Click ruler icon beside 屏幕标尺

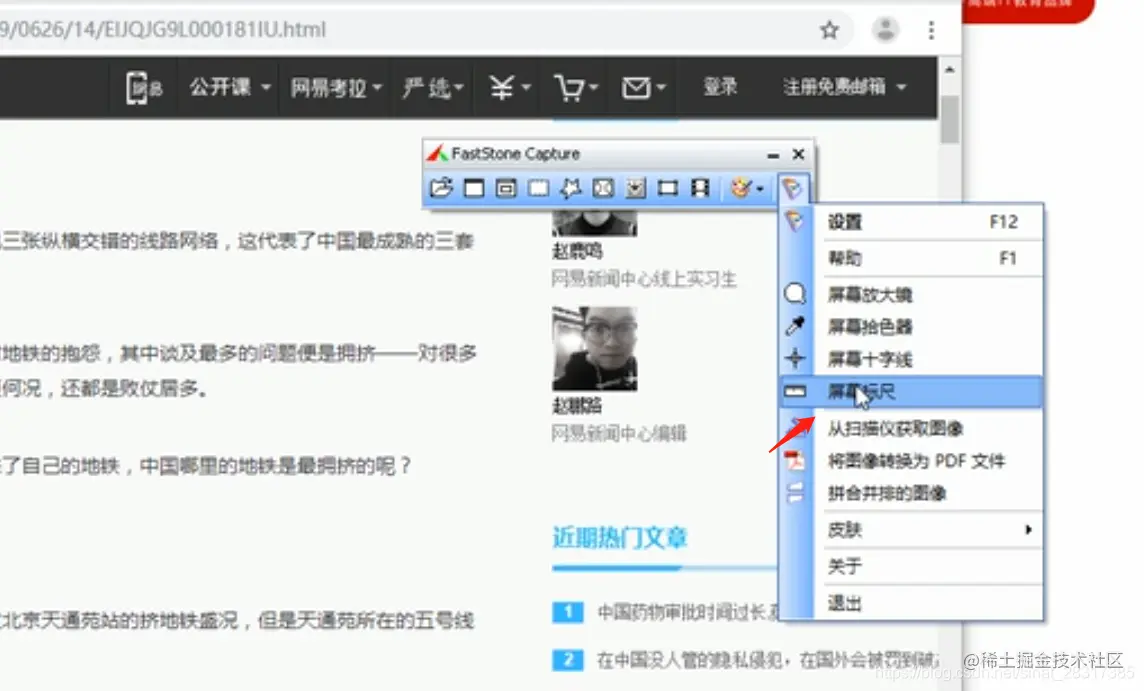click(795, 392)
